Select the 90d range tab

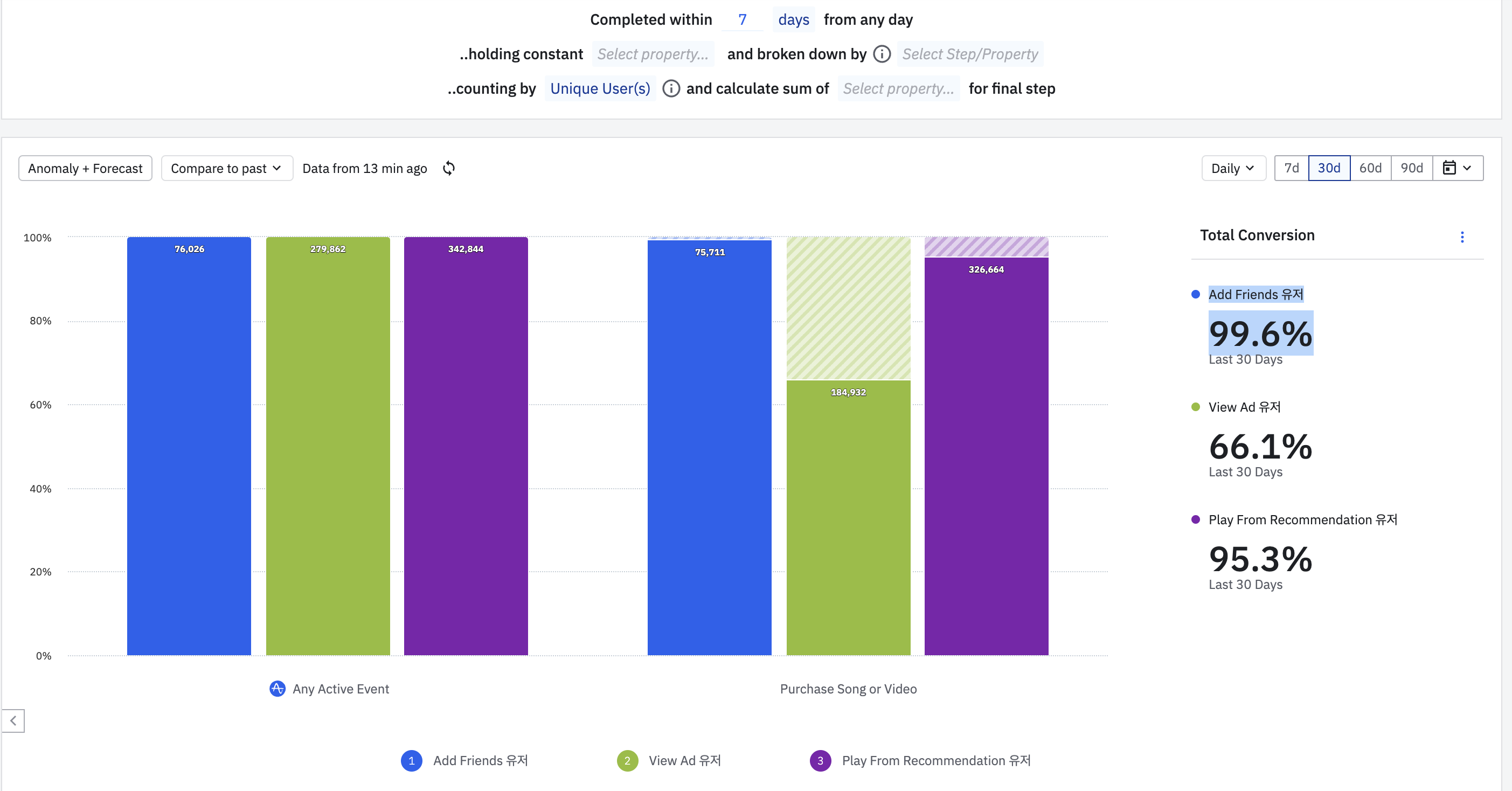pos(1412,169)
